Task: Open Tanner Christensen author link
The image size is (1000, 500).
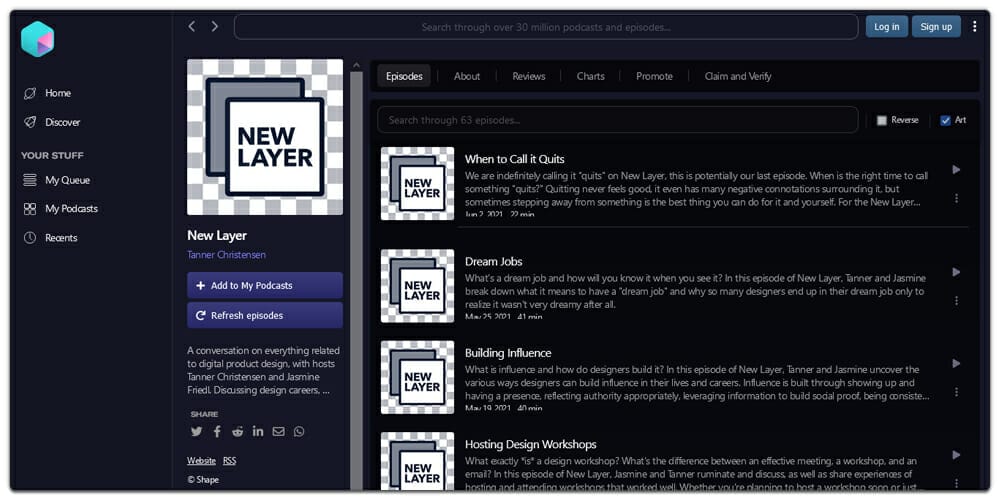Action: (x=226, y=255)
